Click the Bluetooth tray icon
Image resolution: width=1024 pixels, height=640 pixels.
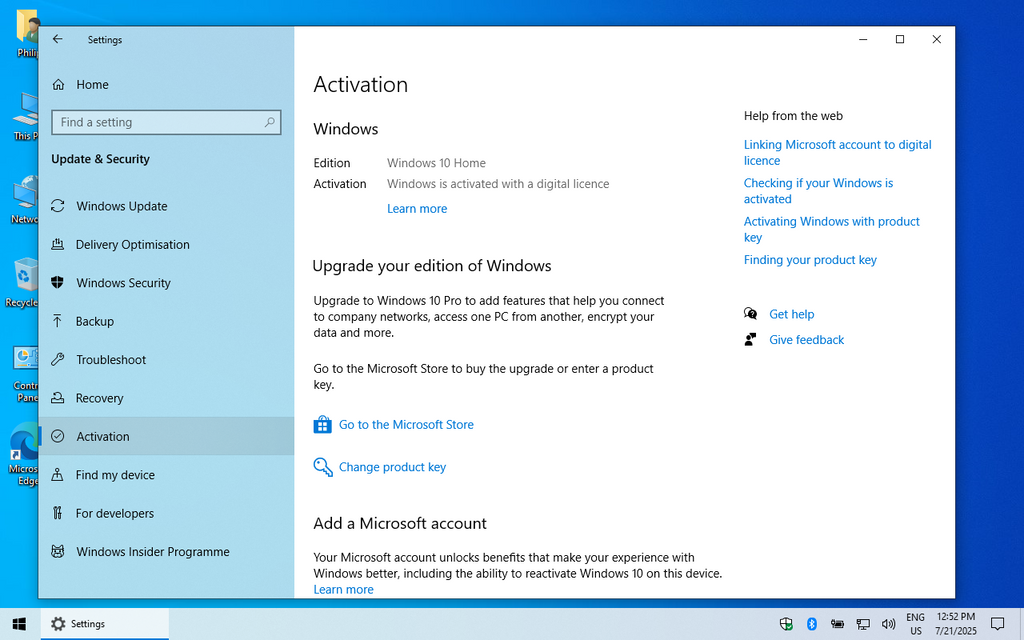pos(812,624)
